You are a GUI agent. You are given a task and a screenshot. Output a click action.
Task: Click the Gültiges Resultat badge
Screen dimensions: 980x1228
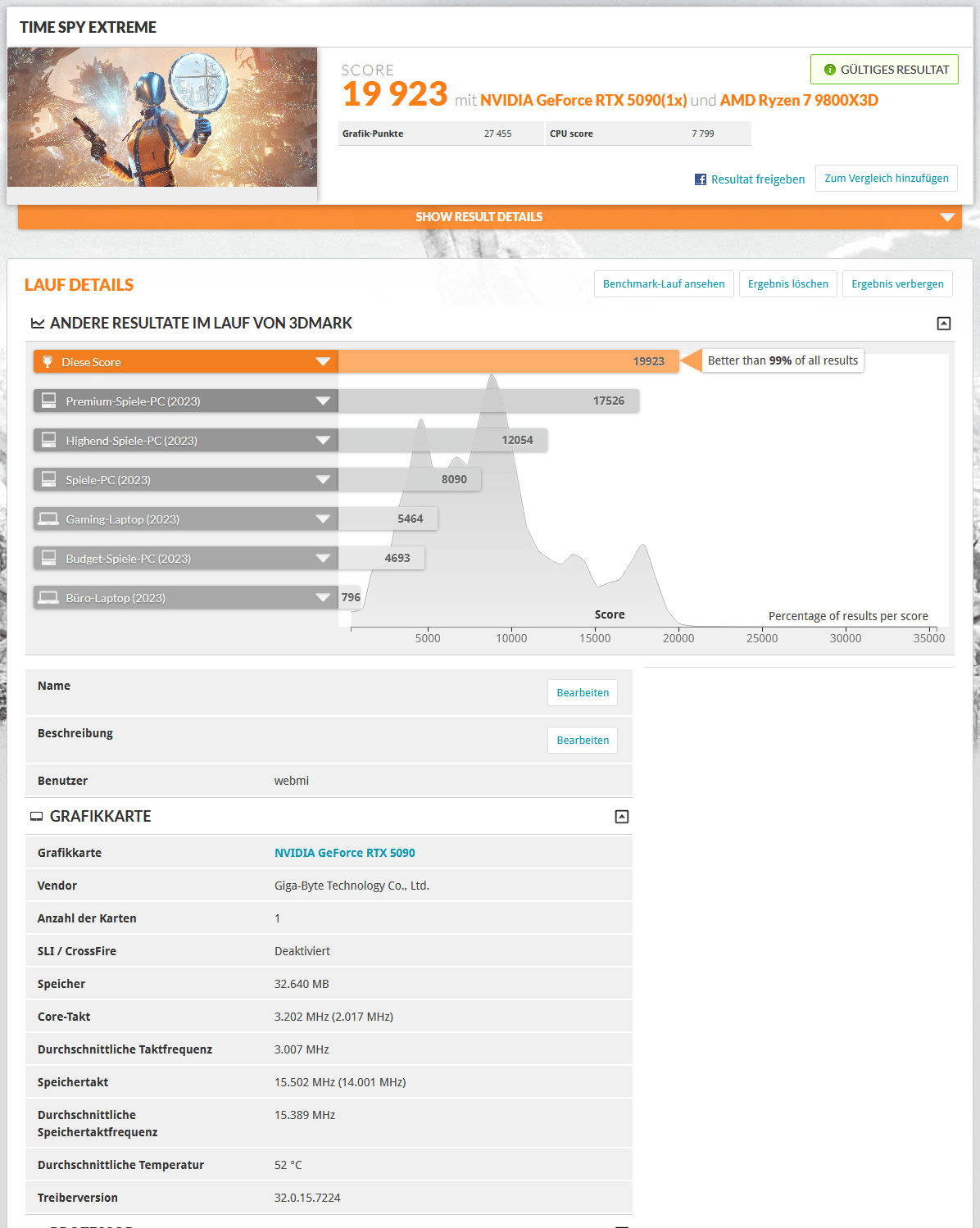point(884,70)
